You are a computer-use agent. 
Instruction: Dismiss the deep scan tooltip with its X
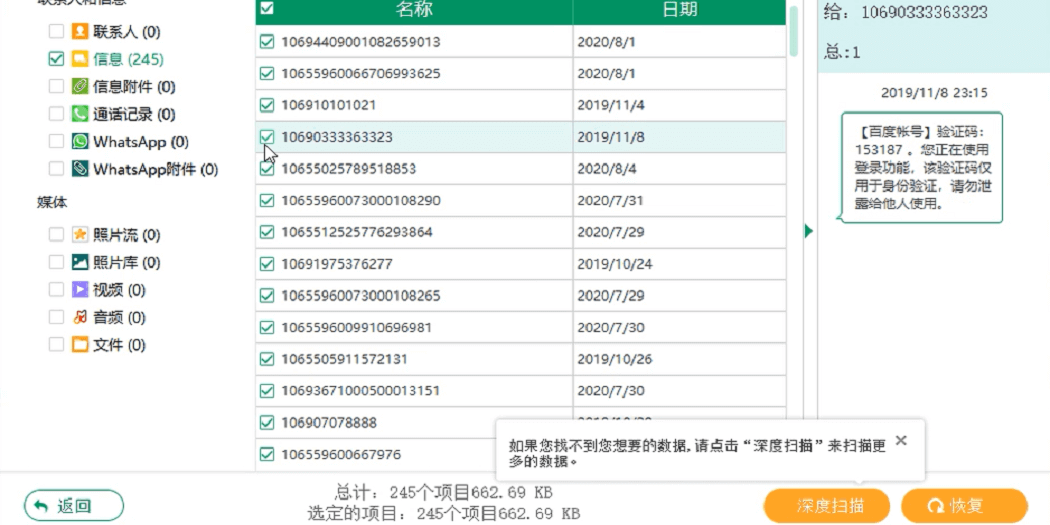[x=901, y=440]
